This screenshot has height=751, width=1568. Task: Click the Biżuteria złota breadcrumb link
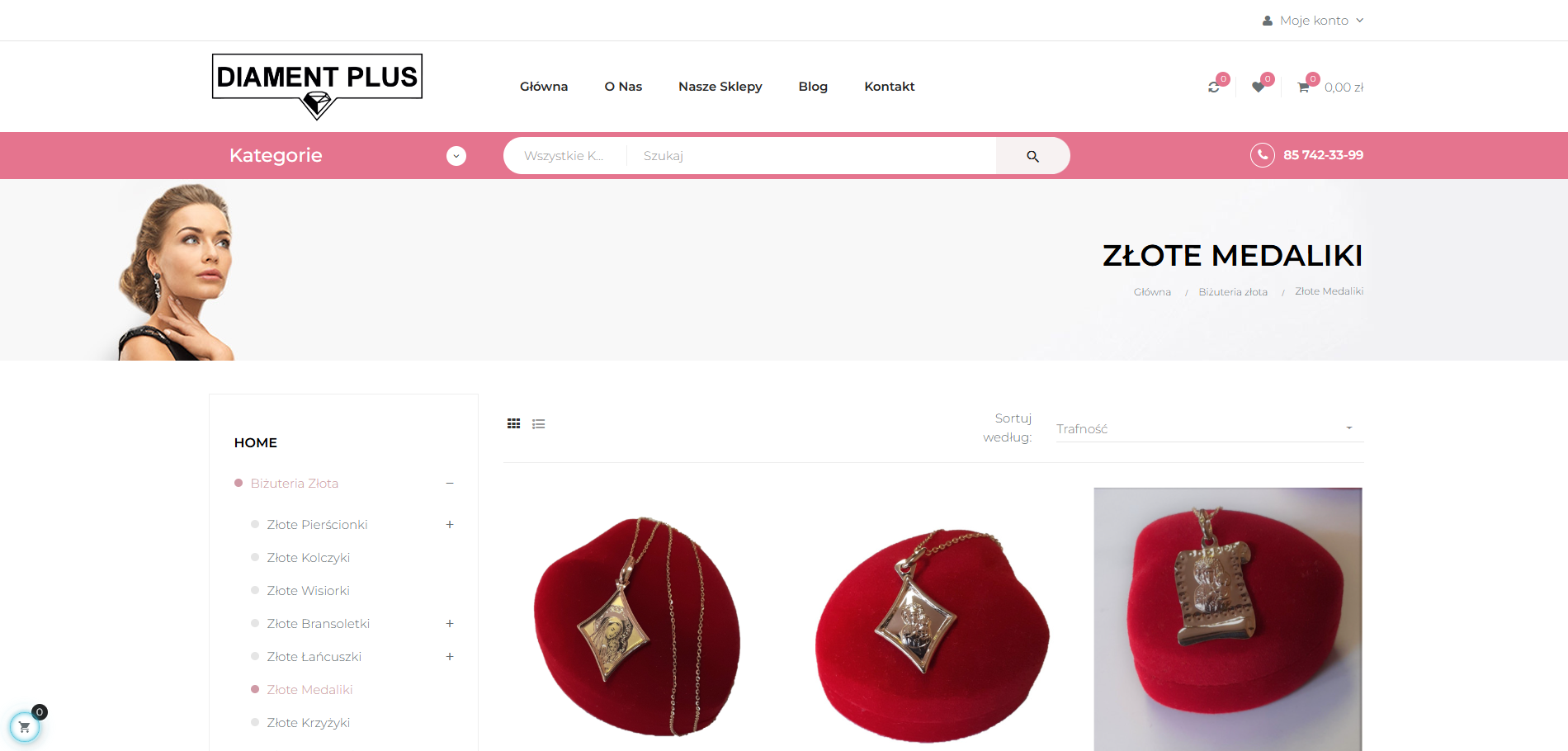(x=1233, y=292)
